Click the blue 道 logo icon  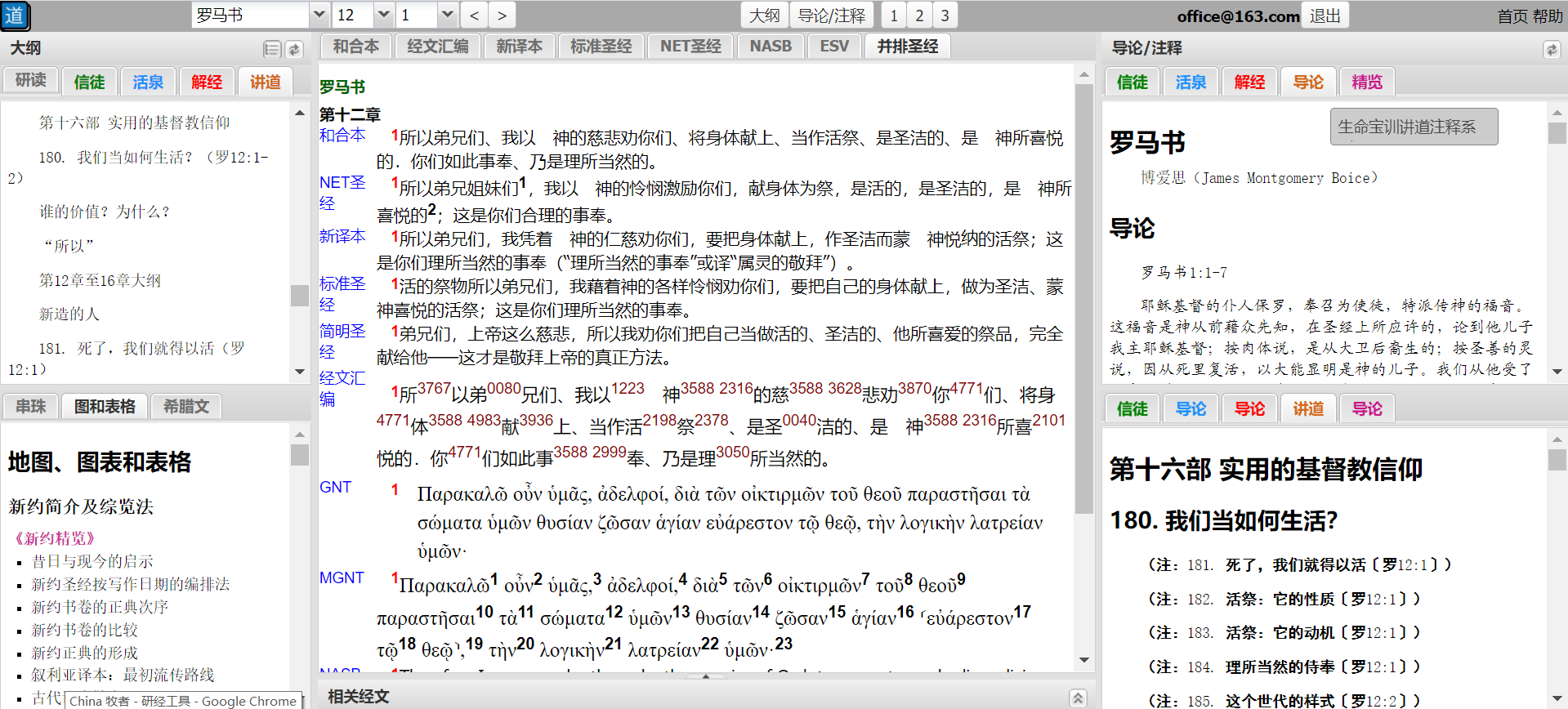(16, 16)
